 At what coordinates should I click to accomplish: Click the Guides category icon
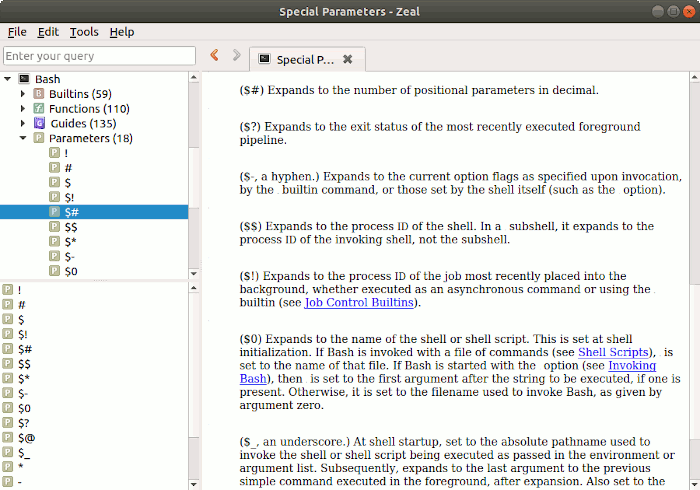pyautogui.click(x=39, y=123)
